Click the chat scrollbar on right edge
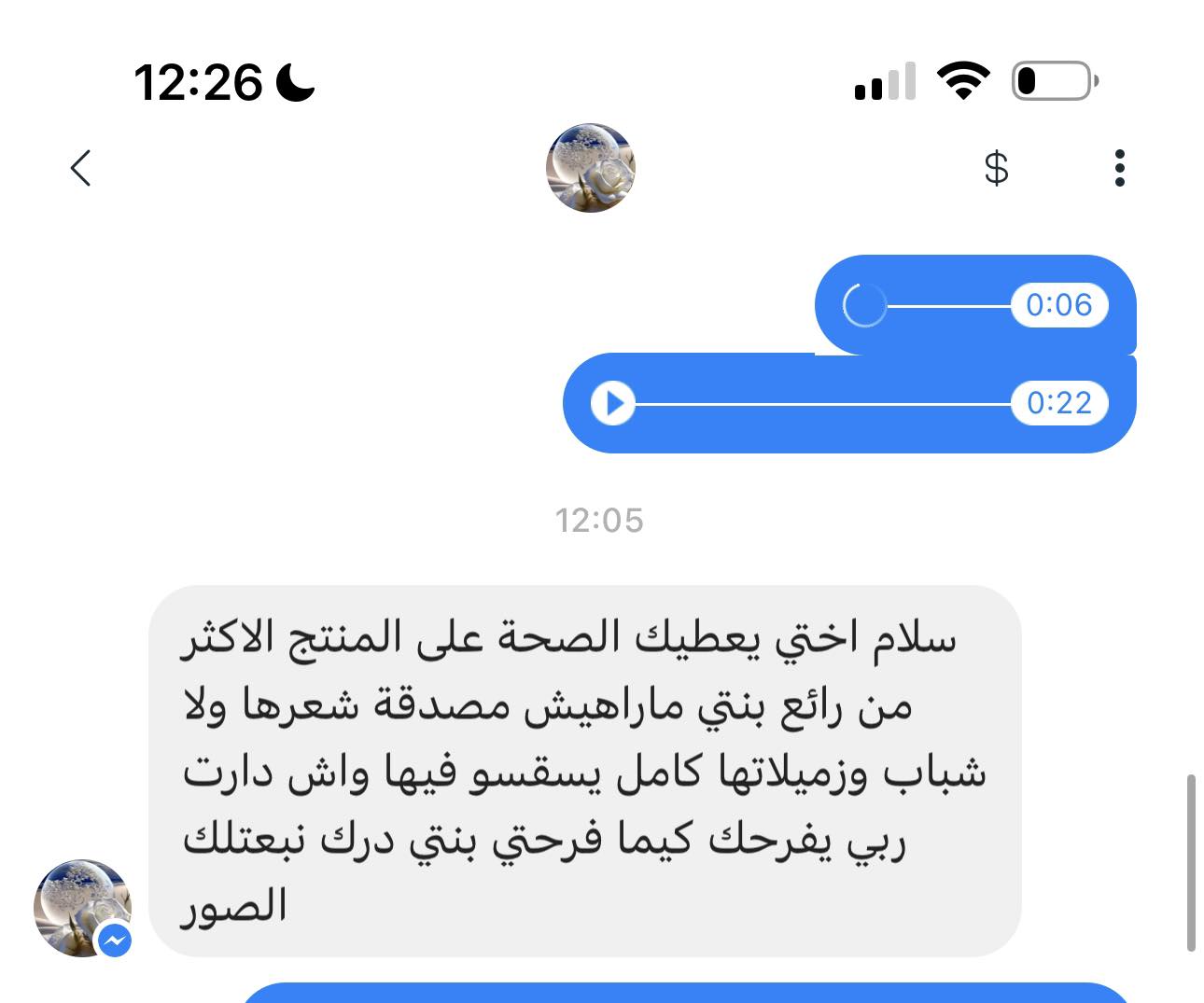 [x=1191, y=862]
